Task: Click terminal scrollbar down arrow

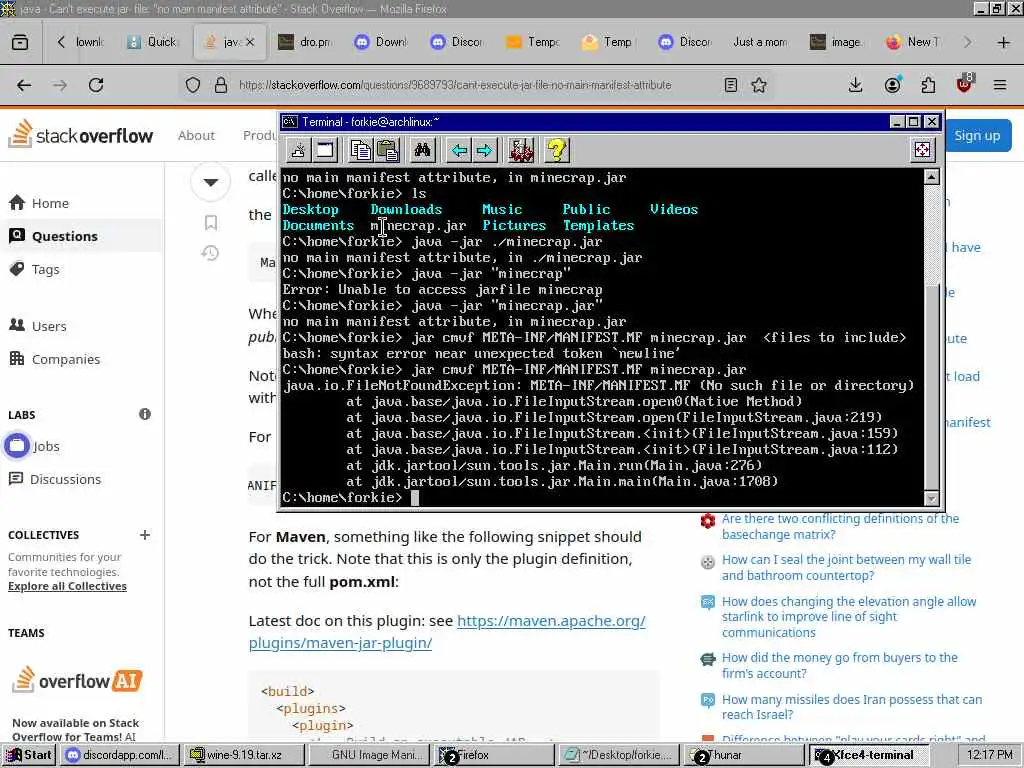Action: [x=932, y=498]
